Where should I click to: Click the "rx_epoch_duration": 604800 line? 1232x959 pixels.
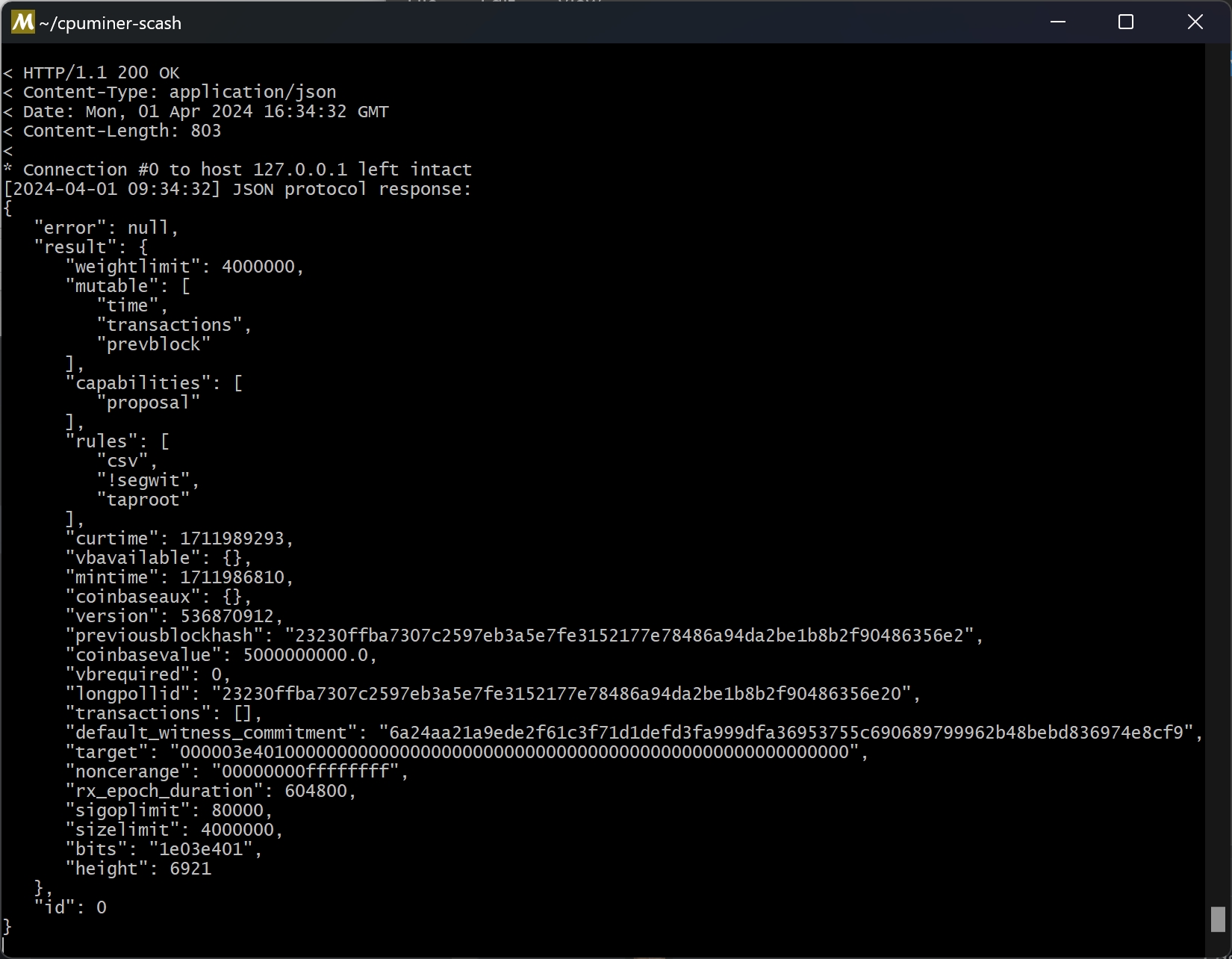click(211, 791)
